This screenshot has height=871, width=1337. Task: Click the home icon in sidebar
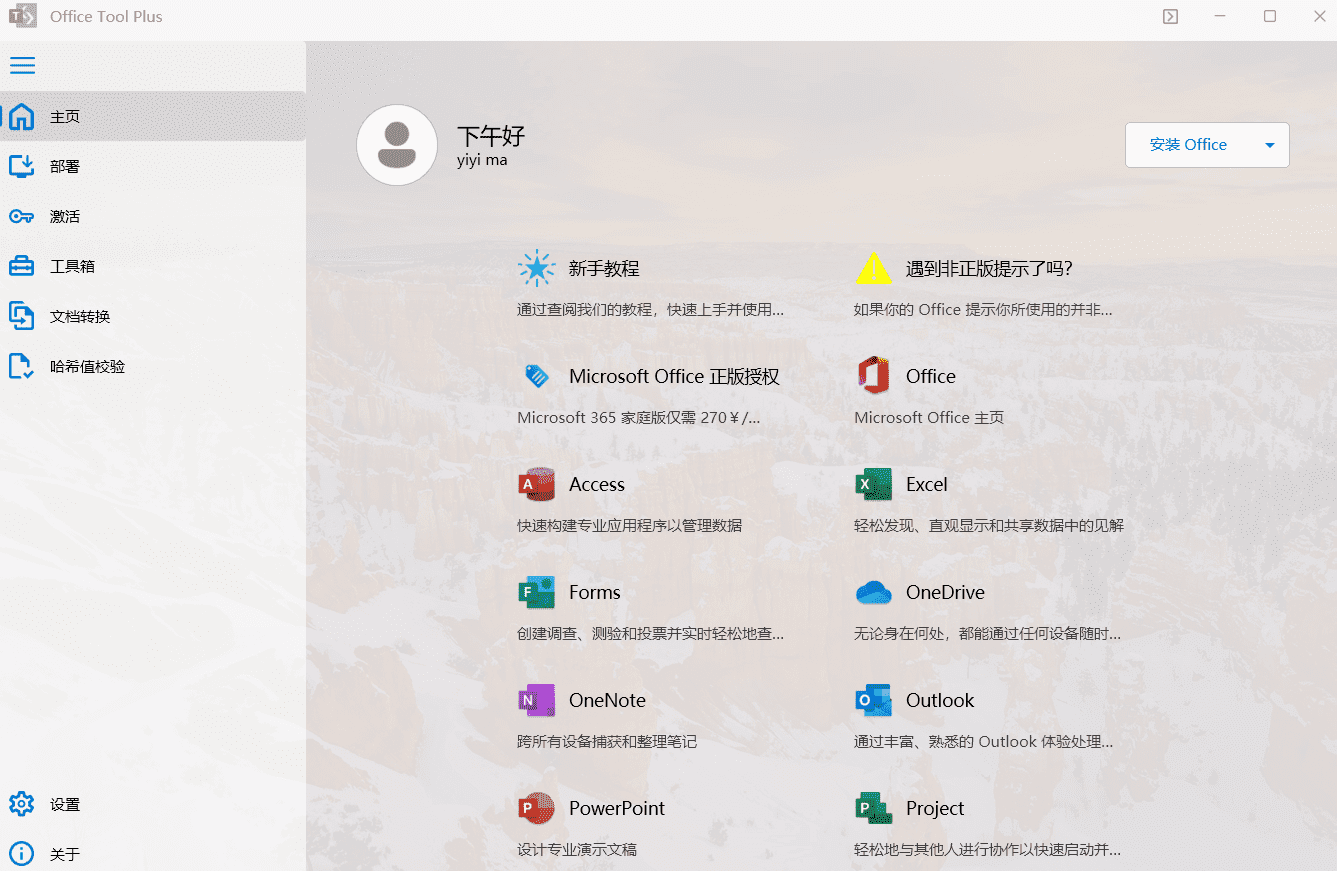point(22,117)
